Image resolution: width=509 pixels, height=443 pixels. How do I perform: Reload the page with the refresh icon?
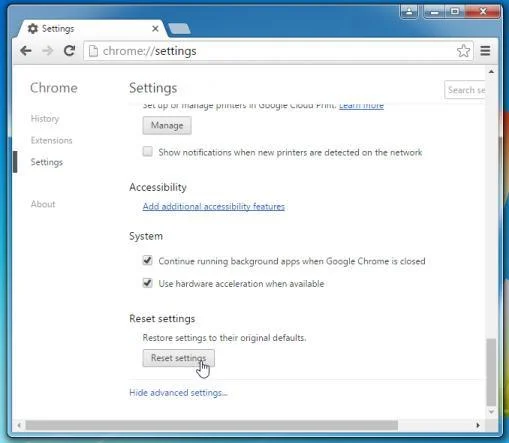(69, 51)
